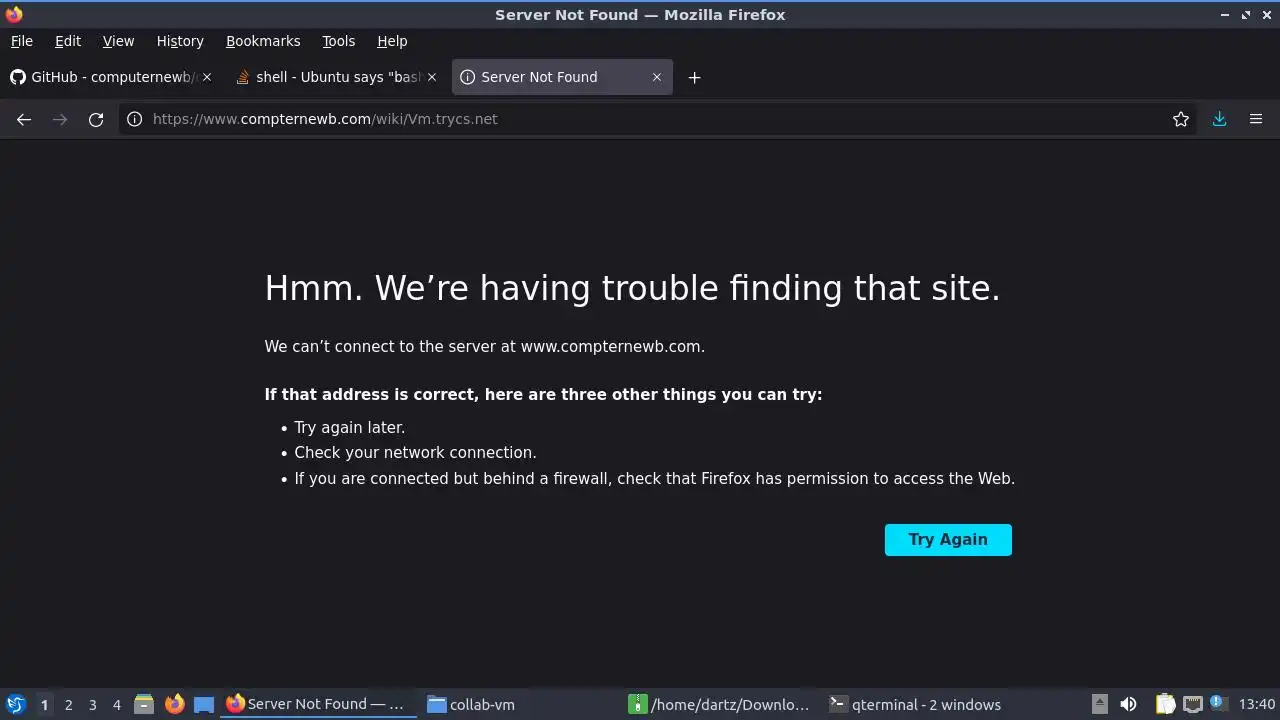1280x720 pixels.
Task: Close the shell - Ubuntu says tab
Action: [x=432, y=77]
